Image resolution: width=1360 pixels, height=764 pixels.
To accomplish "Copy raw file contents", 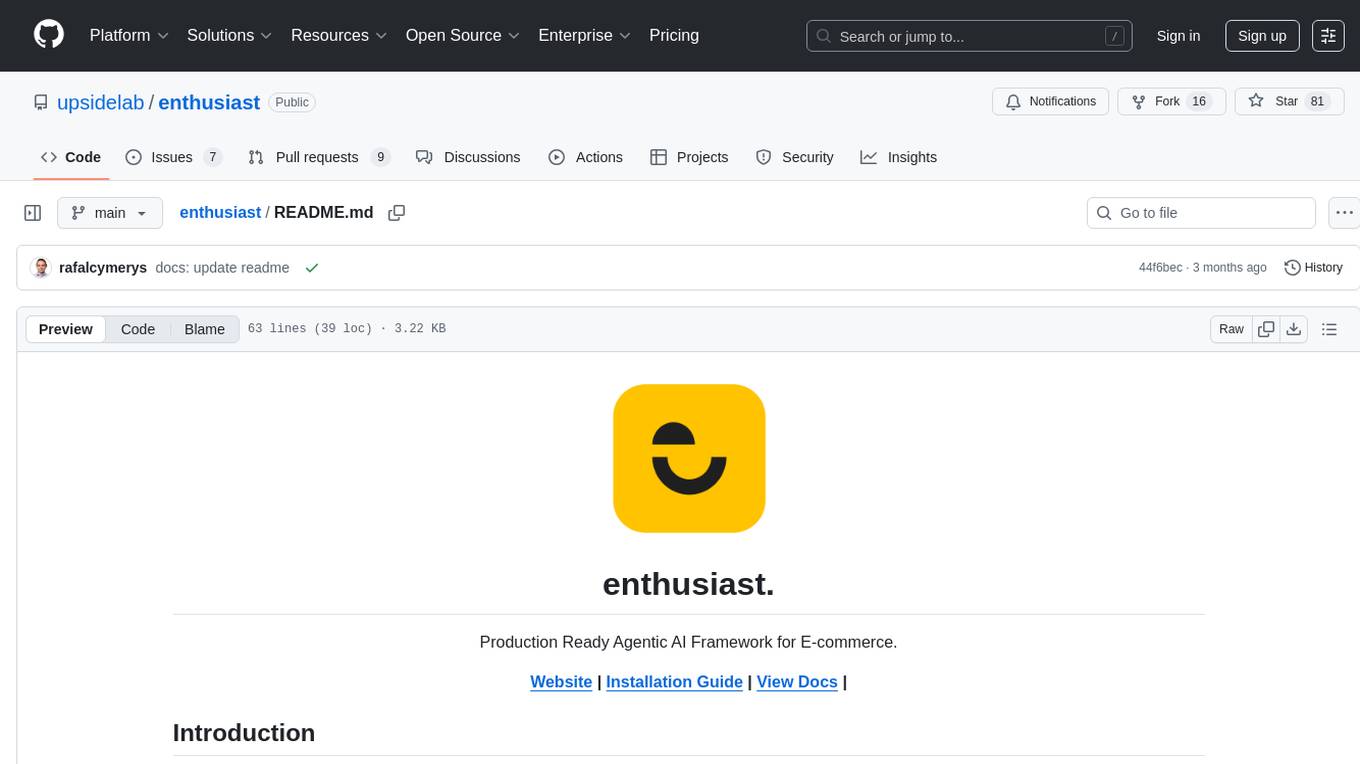I will tap(1267, 329).
